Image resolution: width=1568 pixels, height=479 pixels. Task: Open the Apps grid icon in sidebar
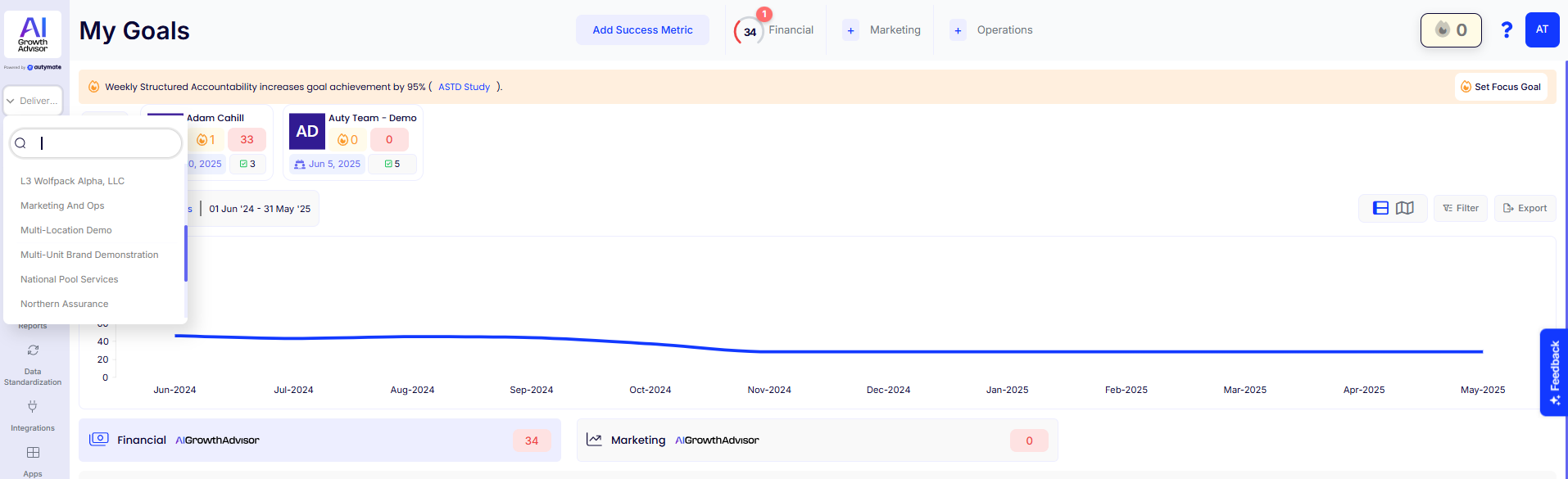[33, 453]
